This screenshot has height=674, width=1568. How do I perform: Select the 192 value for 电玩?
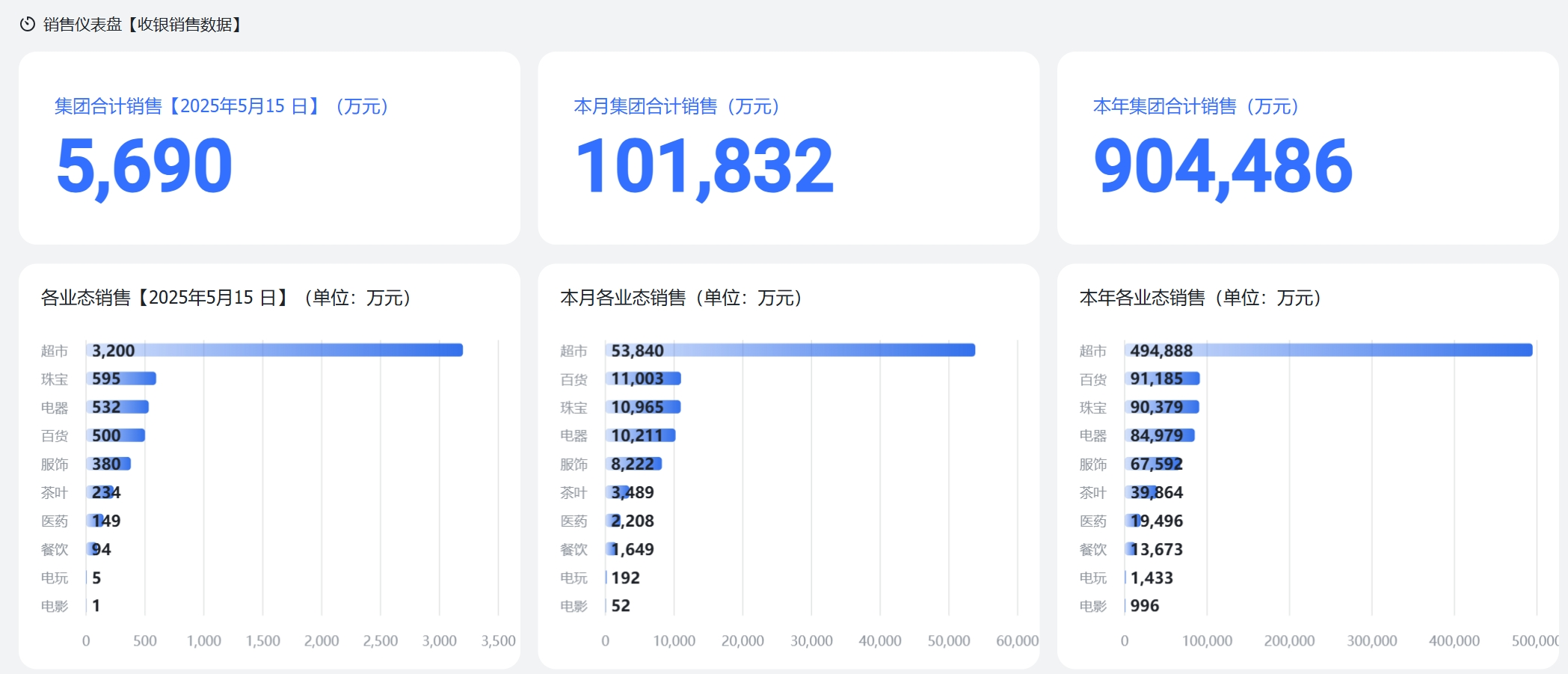(x=626, y=578)
